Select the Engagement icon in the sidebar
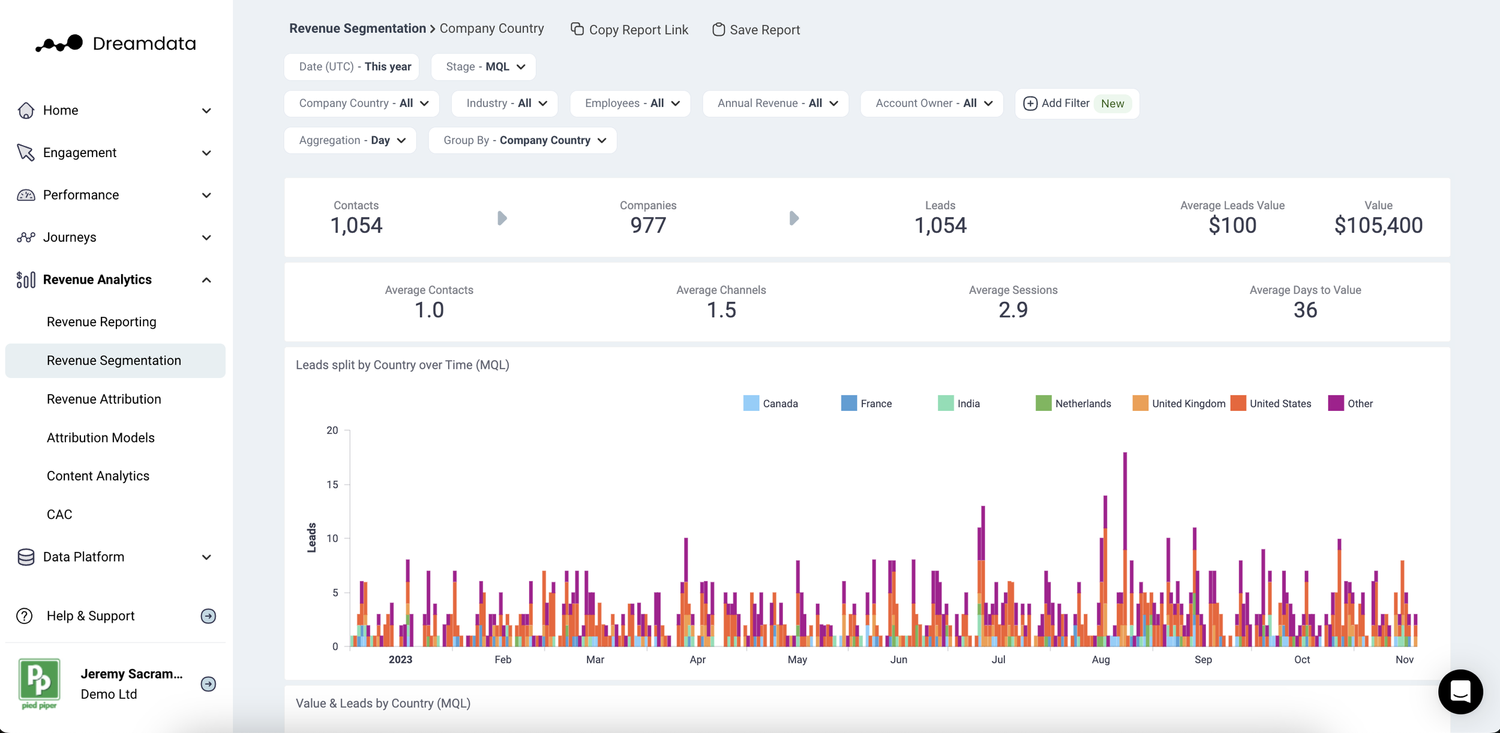Image resolution: width=1500 pixels, height=733 pixels. 25,152
